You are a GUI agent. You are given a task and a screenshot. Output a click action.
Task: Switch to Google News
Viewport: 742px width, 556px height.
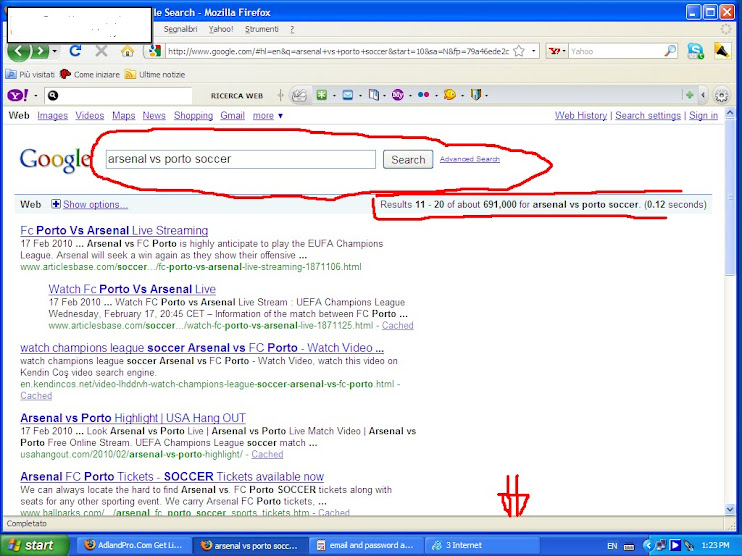(x=154, y=115)
